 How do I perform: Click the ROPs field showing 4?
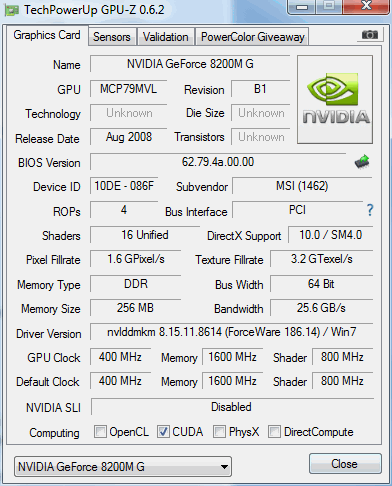(124, 210)
